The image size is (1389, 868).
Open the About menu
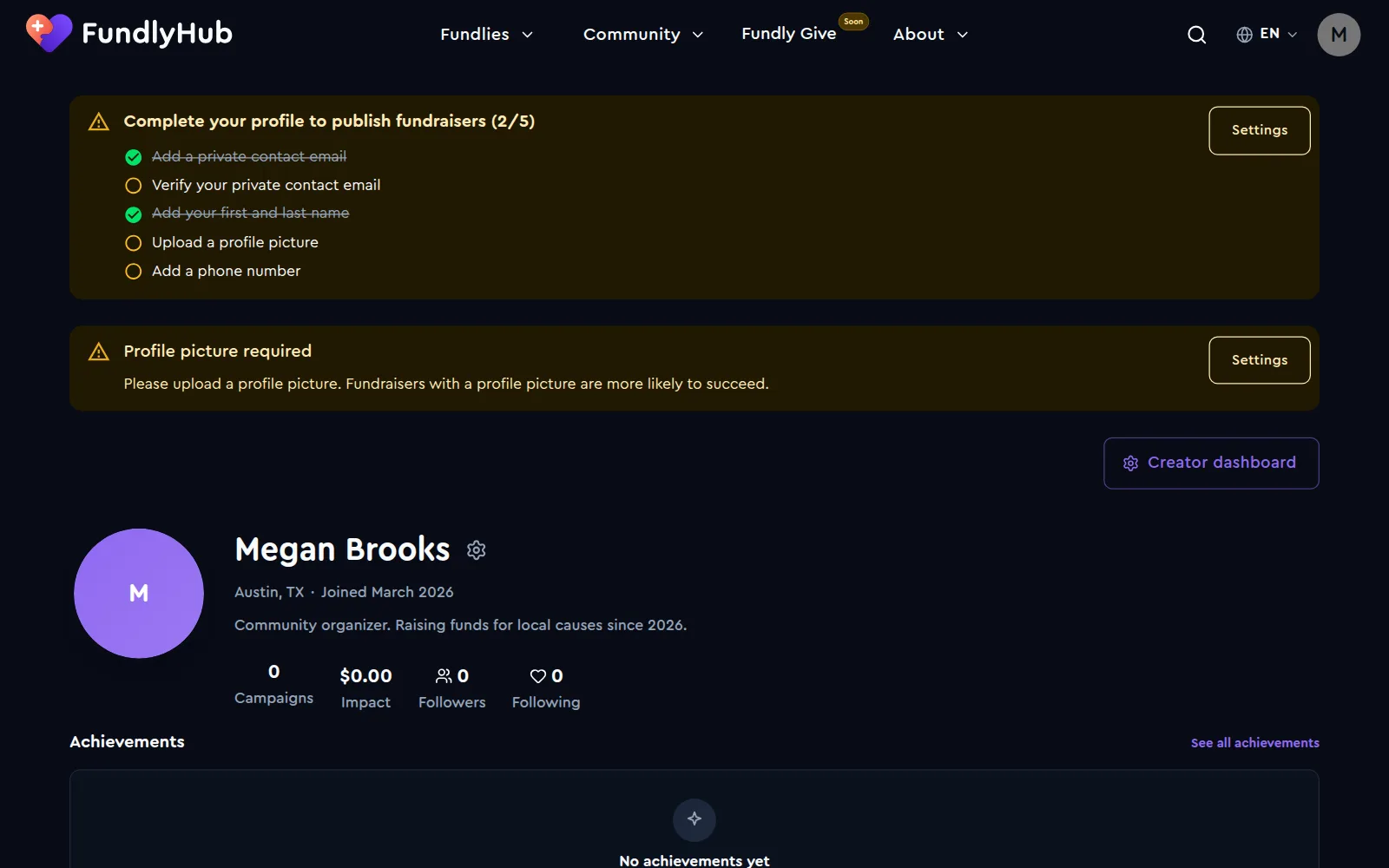(x=931, y=35)
